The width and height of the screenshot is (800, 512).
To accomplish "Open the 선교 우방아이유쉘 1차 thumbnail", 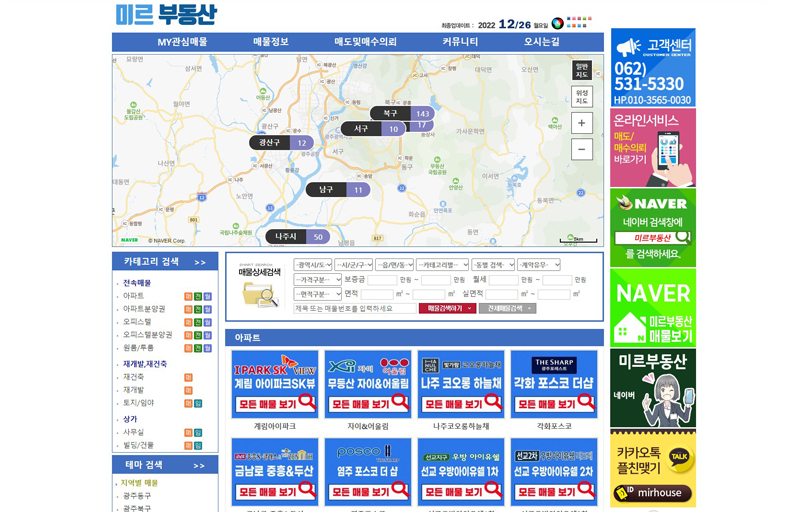I will tap(461, 472).
